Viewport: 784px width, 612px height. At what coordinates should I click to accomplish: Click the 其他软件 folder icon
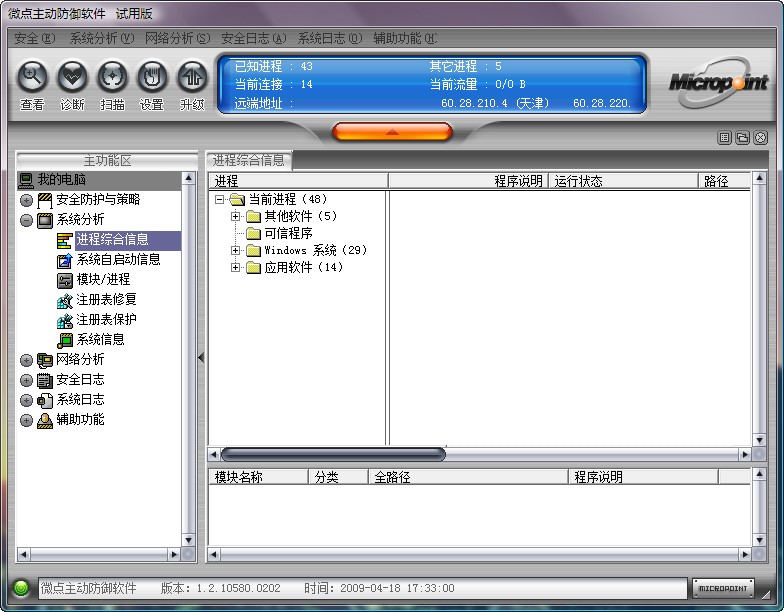(254, 216)
